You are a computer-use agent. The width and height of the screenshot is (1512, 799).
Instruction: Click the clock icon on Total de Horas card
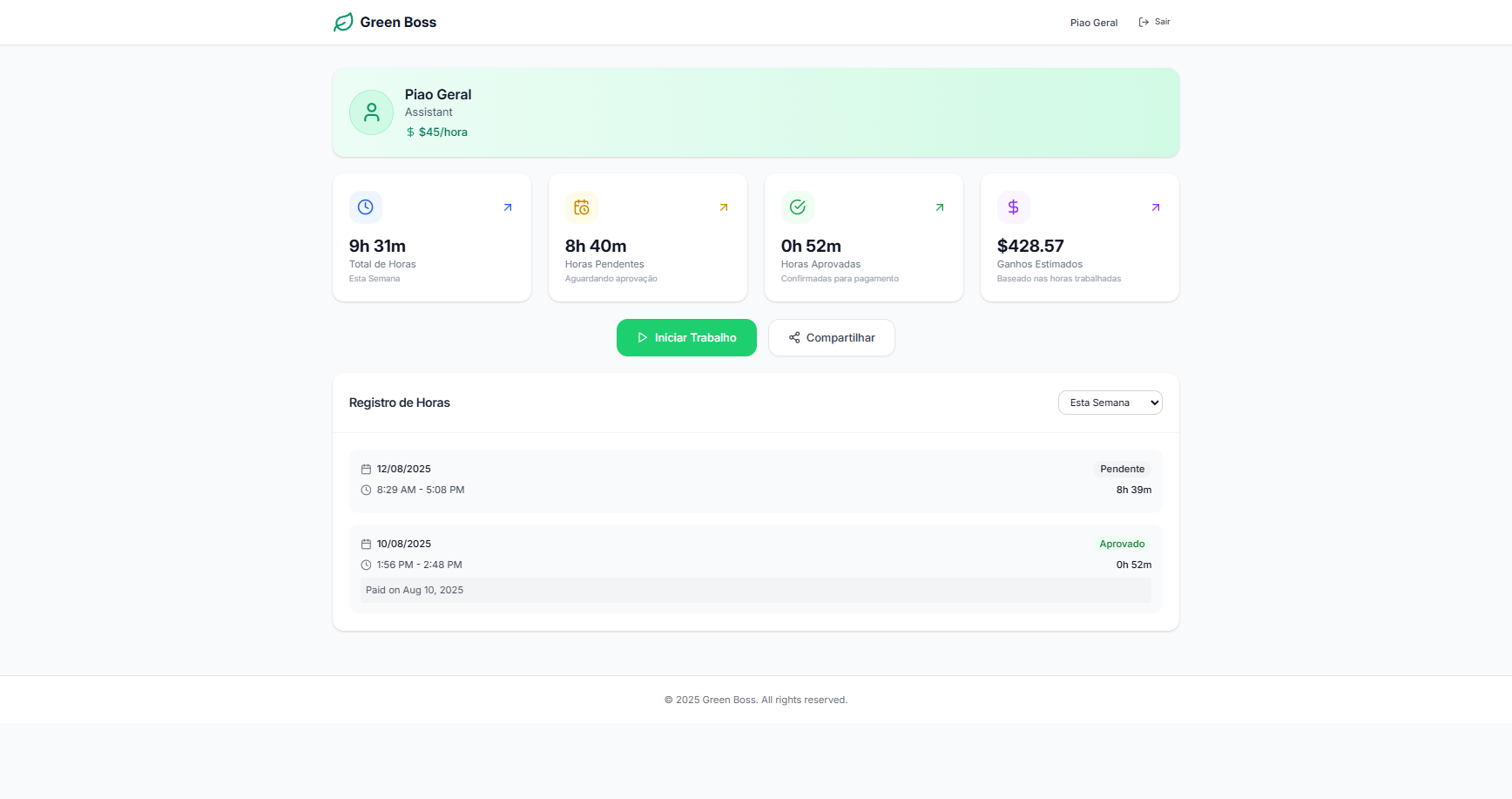pyautogui.click(x=365, y=207)
